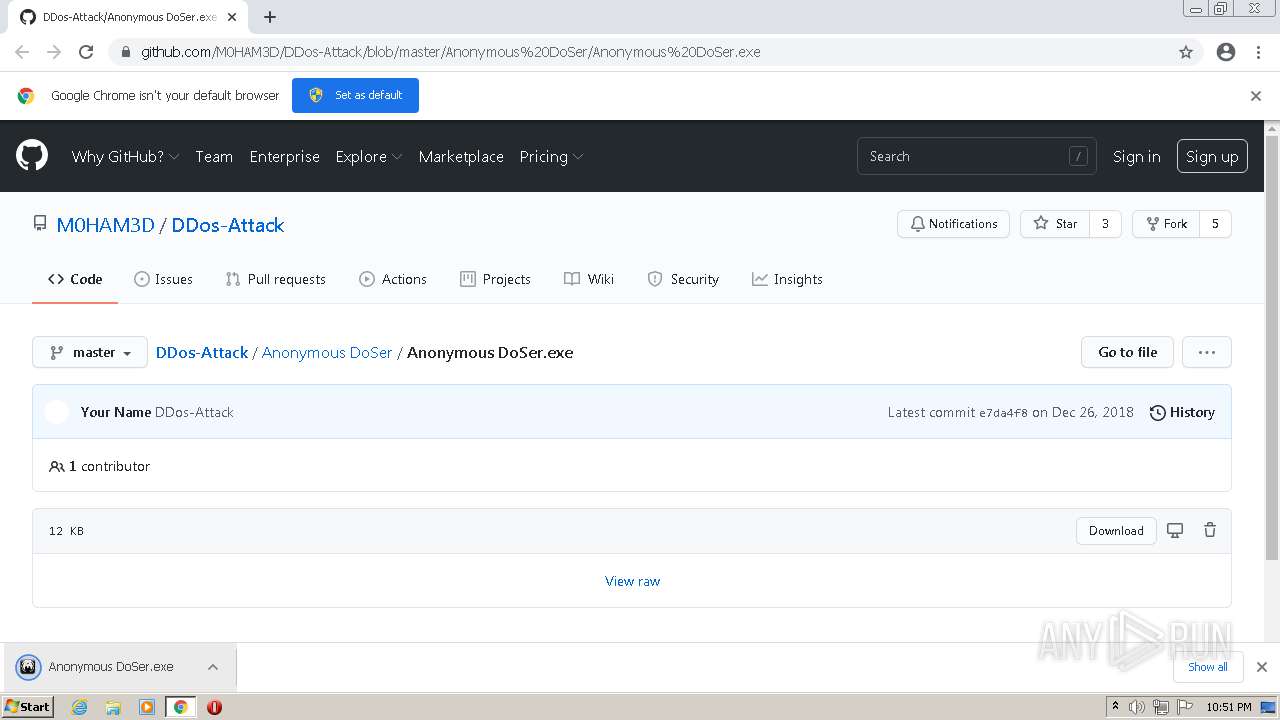This screenshot has width=1280, height=720.
Task: Click Set as default button
Action: point(355,95)
